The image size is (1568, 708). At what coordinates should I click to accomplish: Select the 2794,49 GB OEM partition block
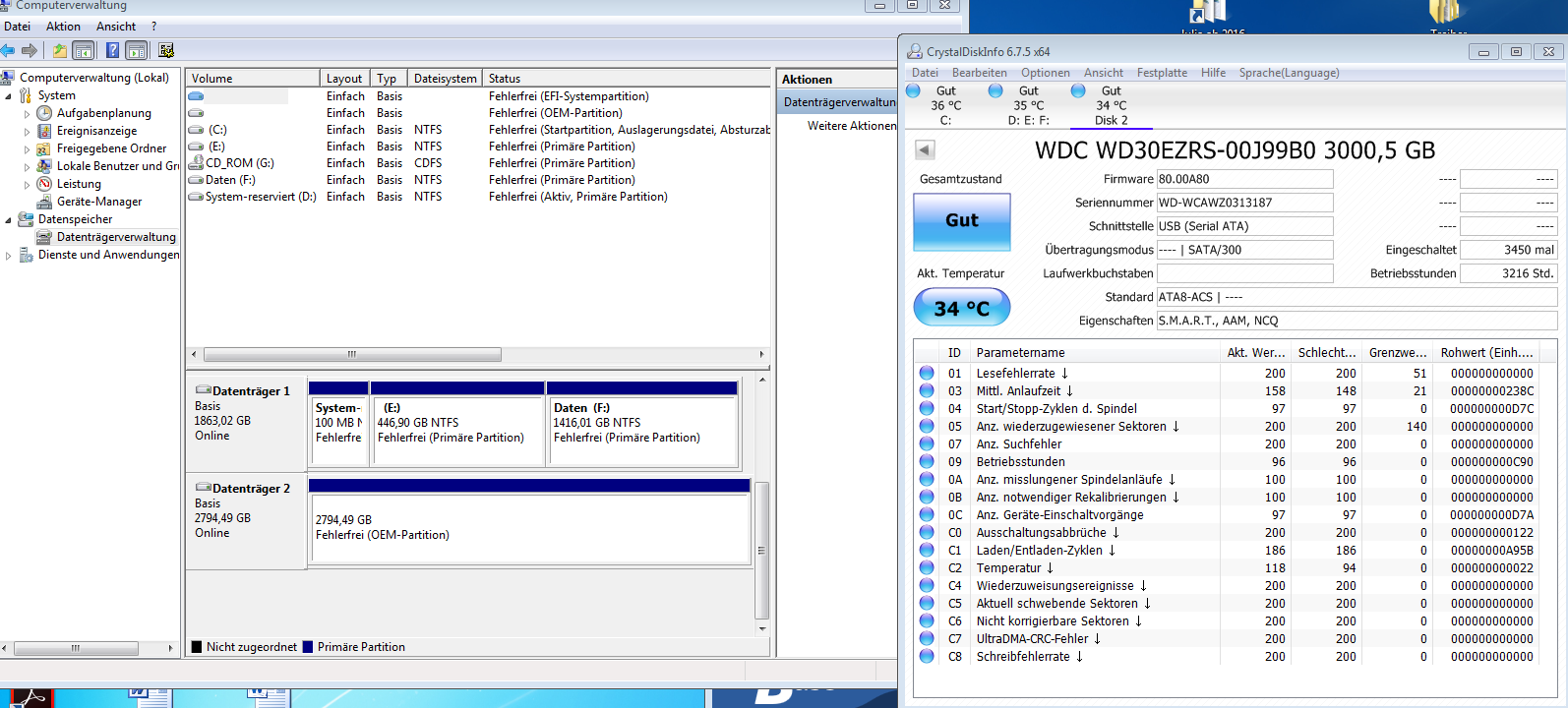[529, 521]
